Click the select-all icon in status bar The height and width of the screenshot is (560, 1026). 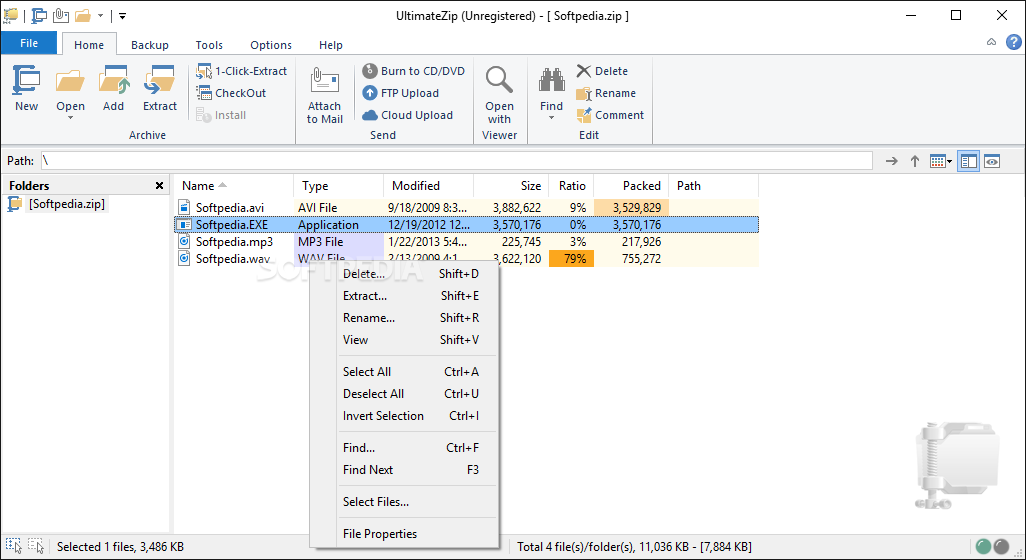(x=13, y=546)
